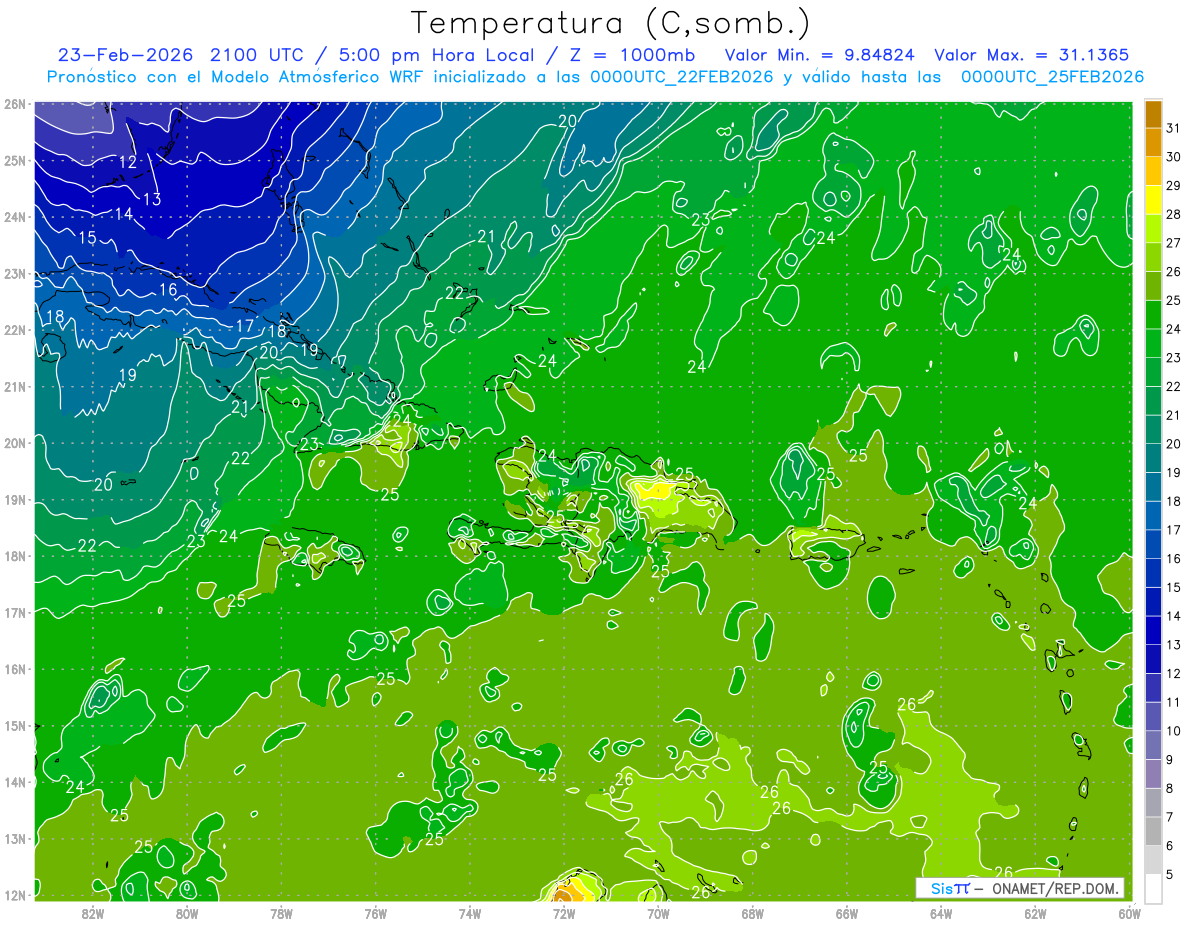This screenshot has height=927, width=1200.
Task: Click the '0000UTC_25FEB2026' valid-until time
Action: click(x=1052, y=77)
